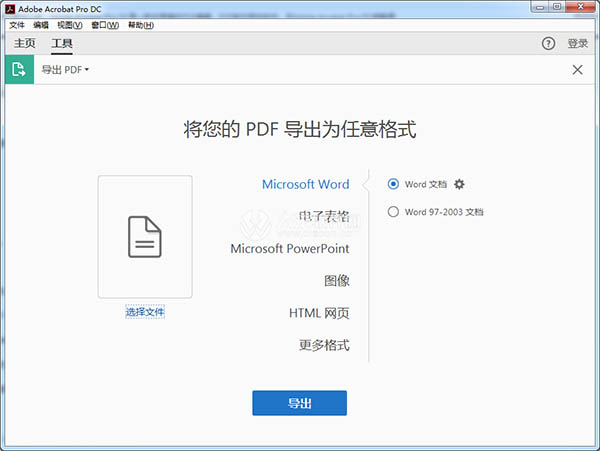600x451 pixels.
Task: Click the green Export PDF tool icon
Action: (20, 70)
